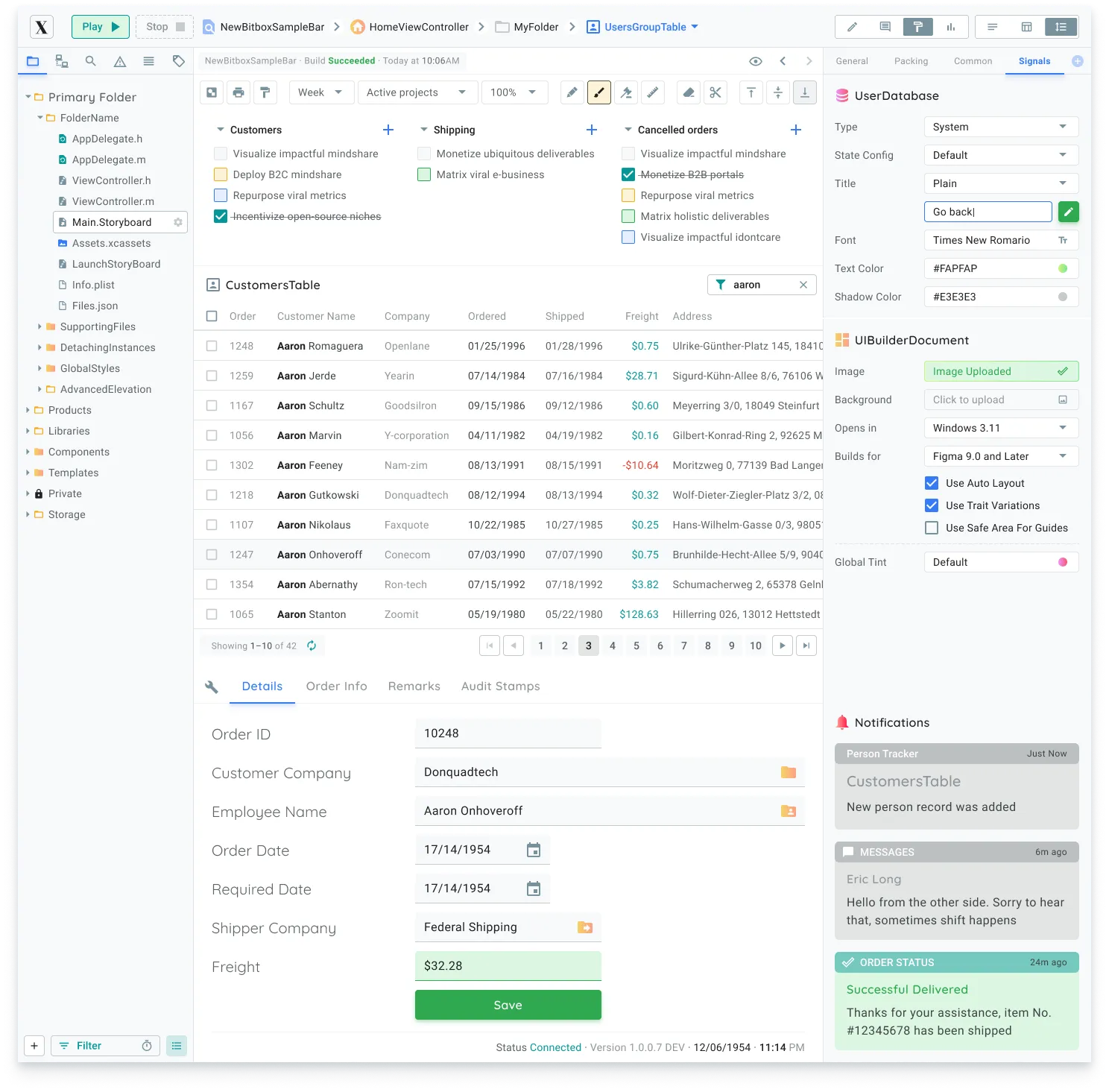Open the Packing tab in the right panel

(x=911, y=61)
